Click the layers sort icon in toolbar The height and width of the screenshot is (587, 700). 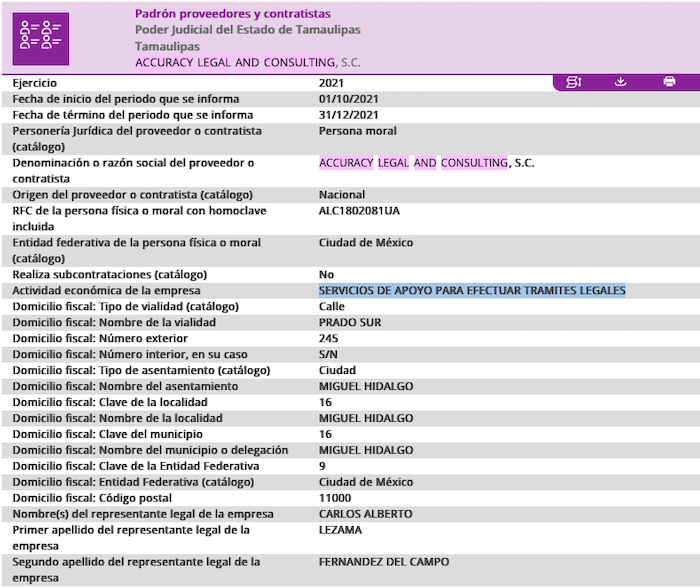point(573,82)
